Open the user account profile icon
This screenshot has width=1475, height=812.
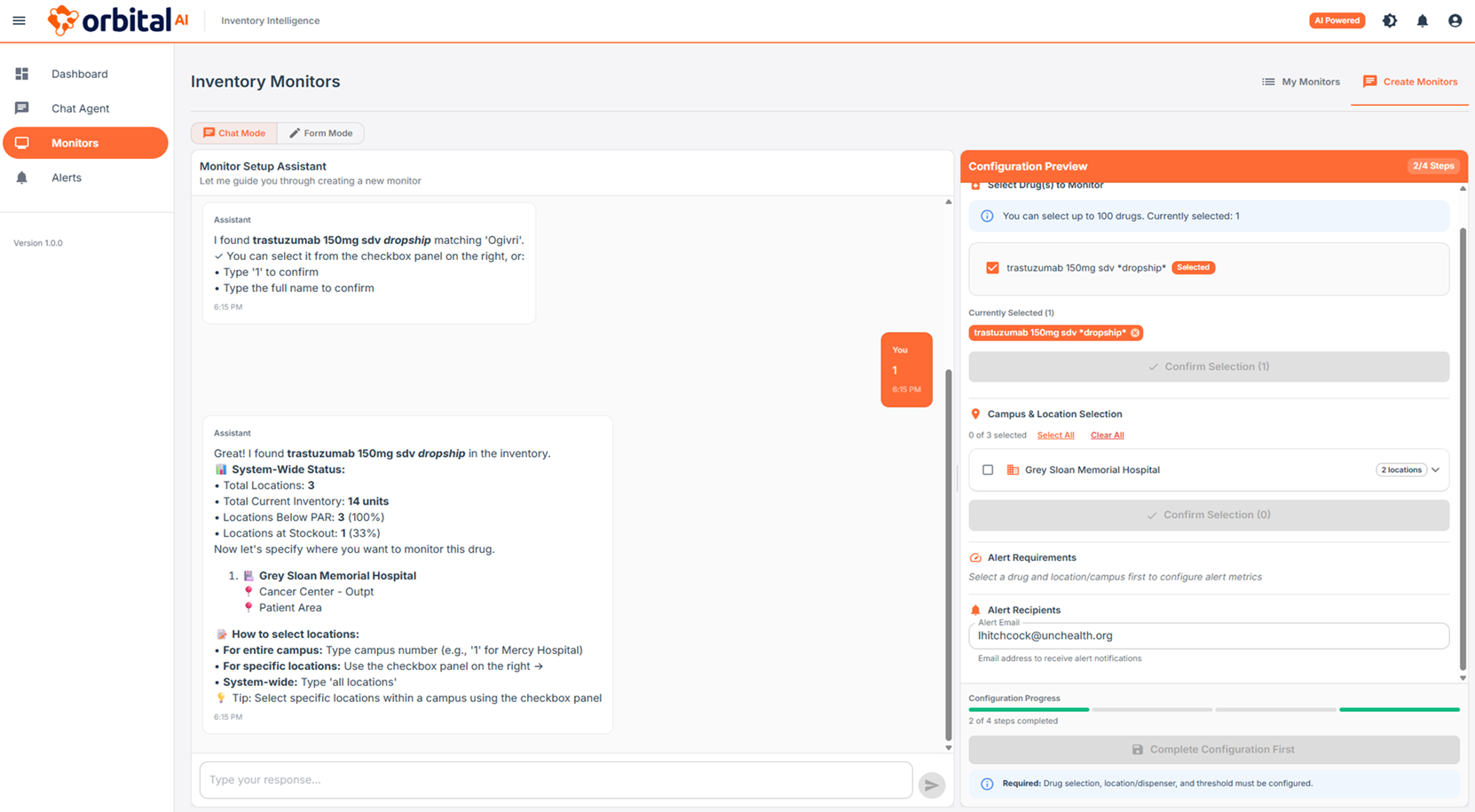click(1455, 20)
